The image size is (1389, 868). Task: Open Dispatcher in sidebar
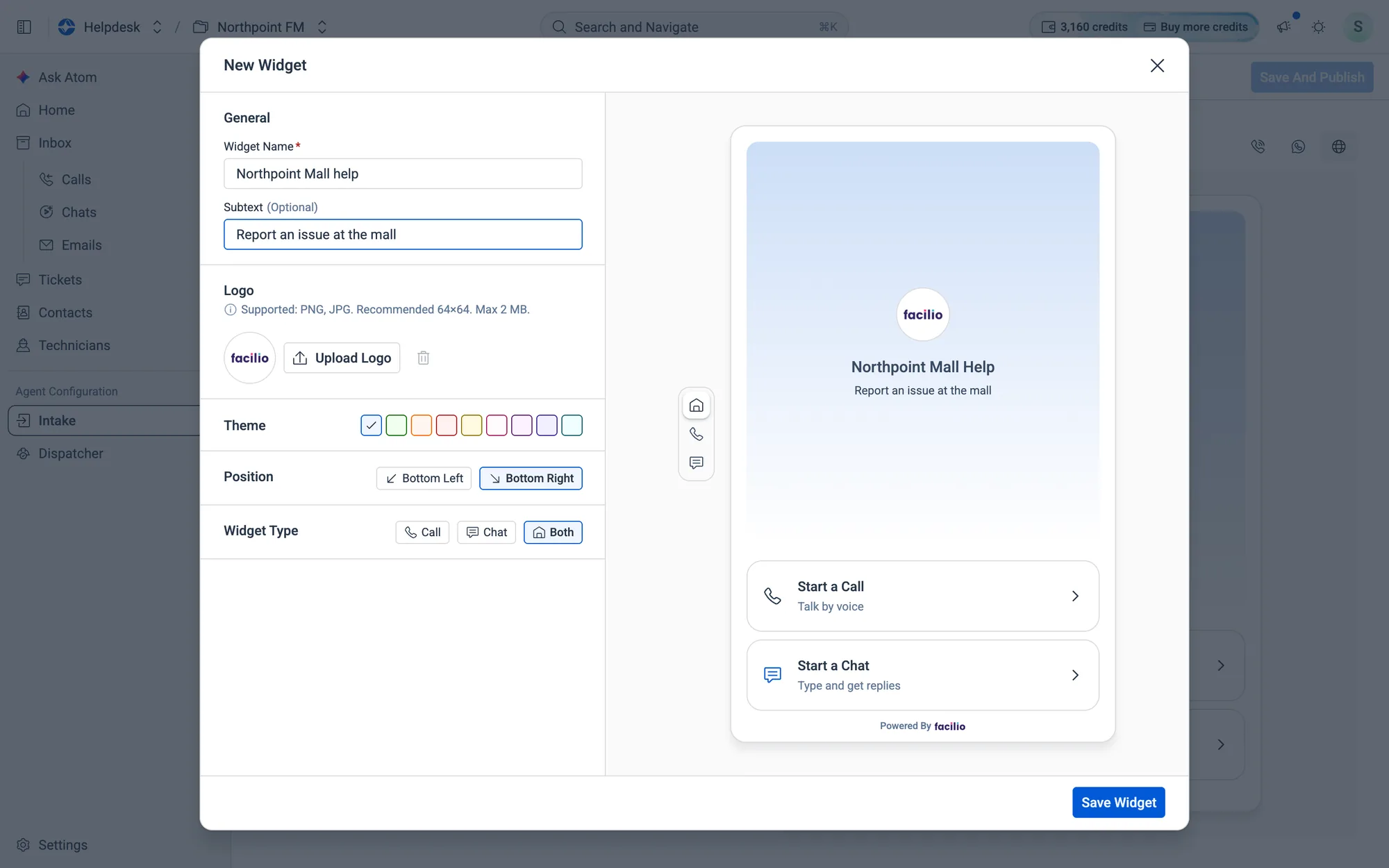point(70,453)
